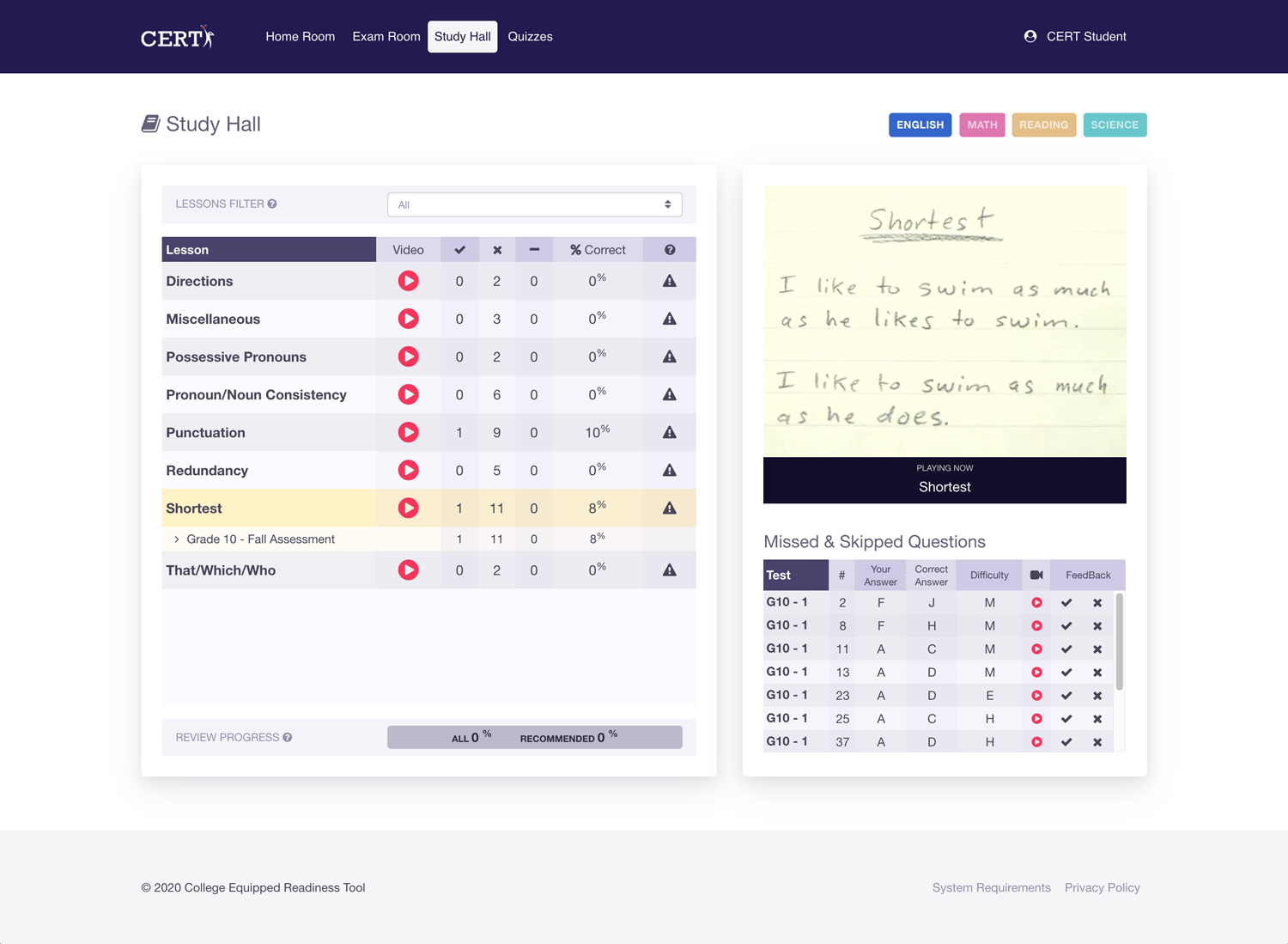Click the Lessons Filter help icon
Screen dimensions: 1288x944
[x=272, y=204]
